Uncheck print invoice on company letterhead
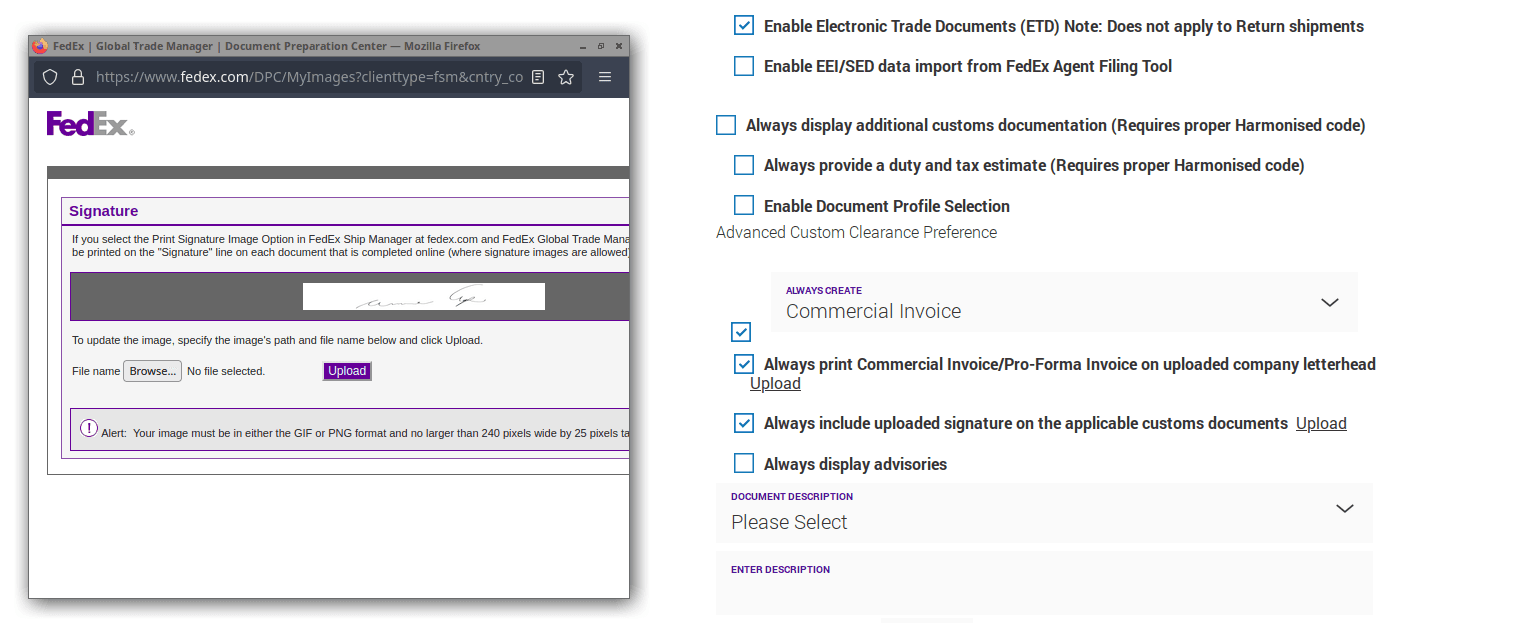Viewport: 1514px width, 623px height. (744, 364)
